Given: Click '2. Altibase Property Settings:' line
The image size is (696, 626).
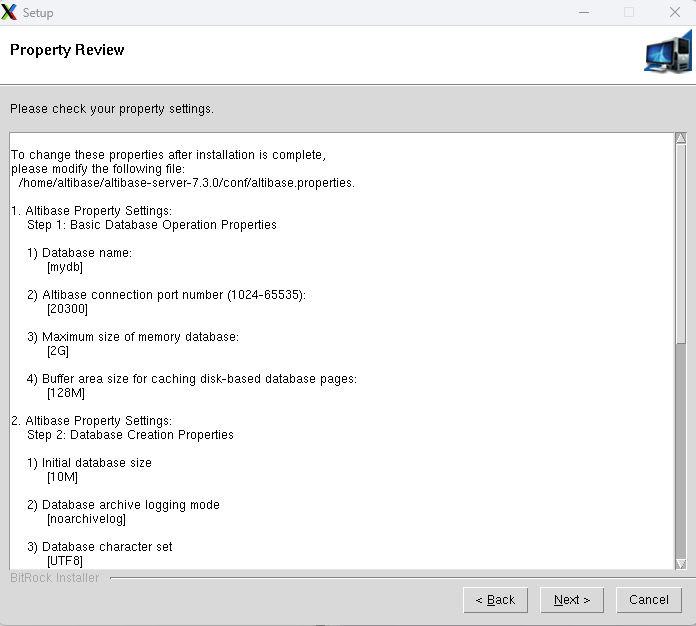Looking at the screenshot, I should coord(91,420).
